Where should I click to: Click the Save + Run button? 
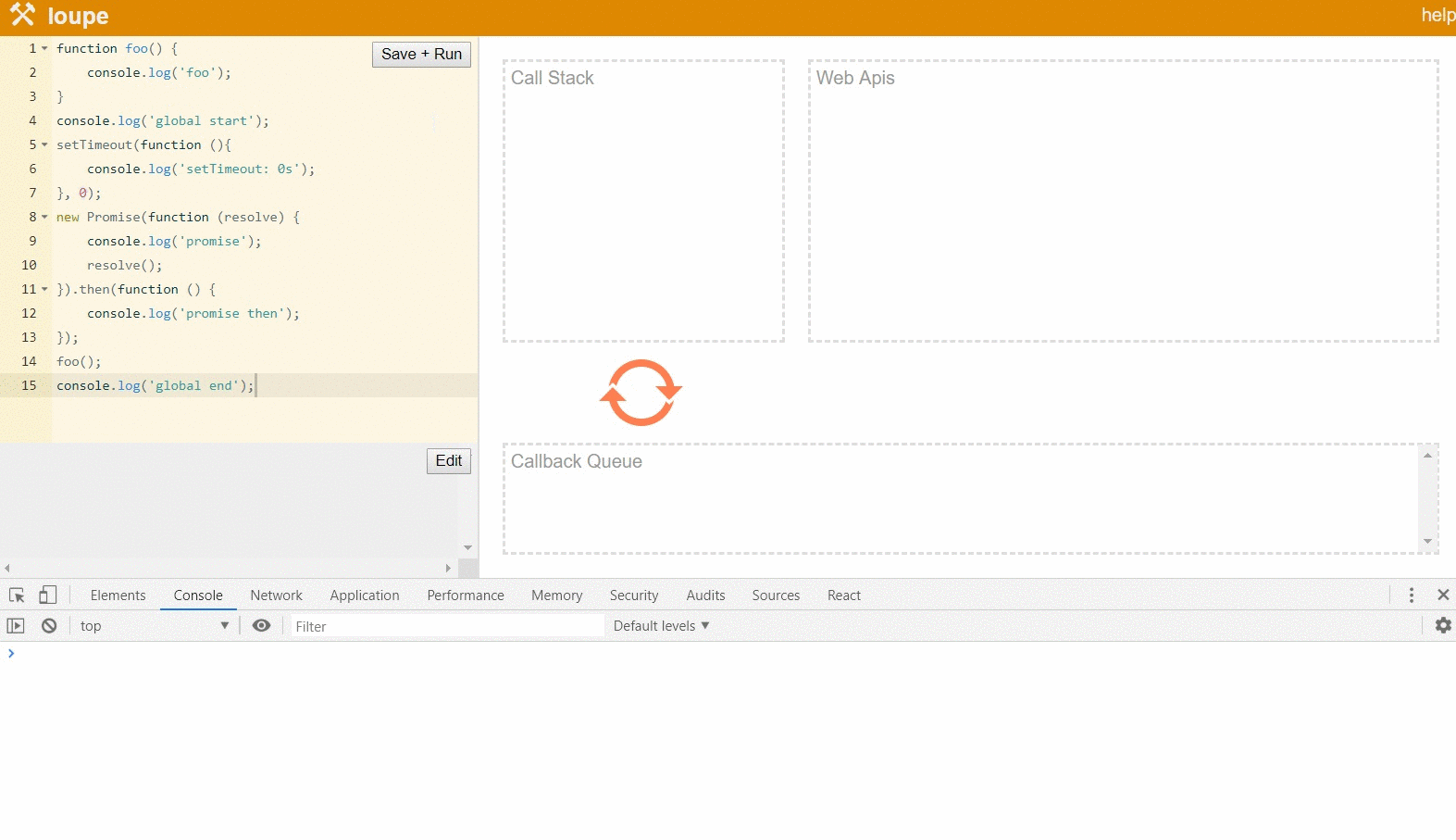(421, 55)
